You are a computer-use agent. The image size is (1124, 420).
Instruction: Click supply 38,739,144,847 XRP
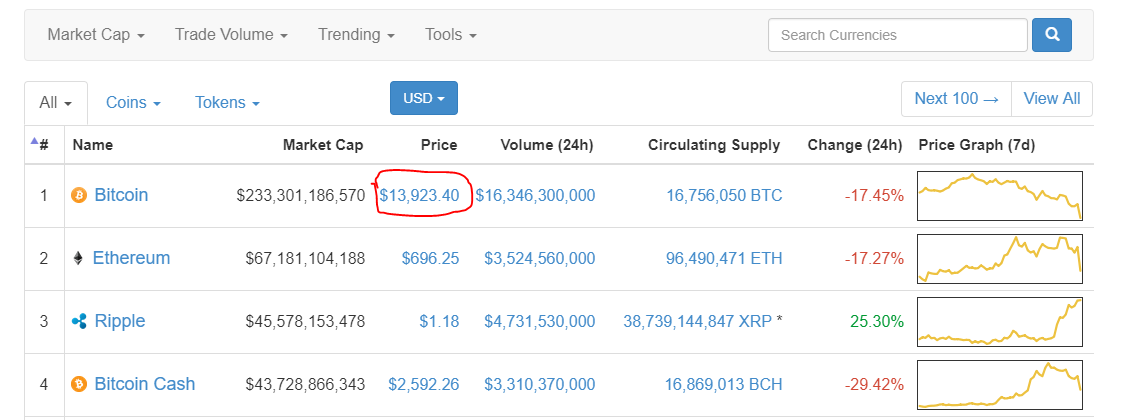(697, 321)
